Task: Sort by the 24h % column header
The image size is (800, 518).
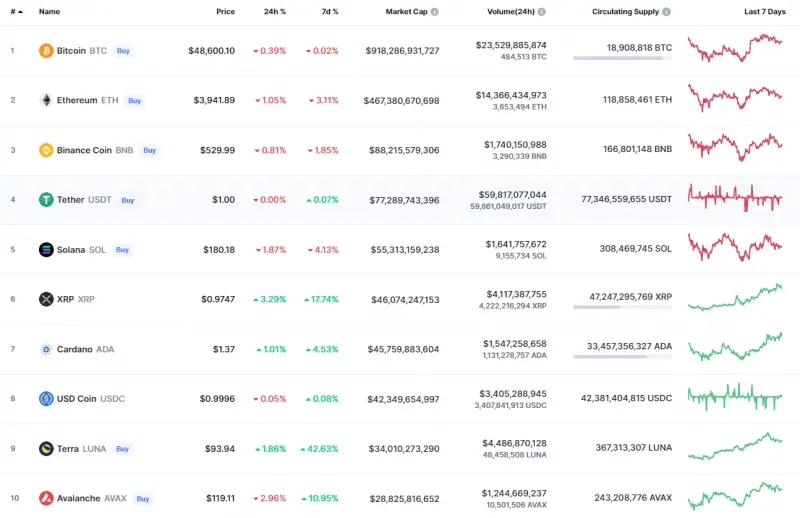Action: coord(274,12)
